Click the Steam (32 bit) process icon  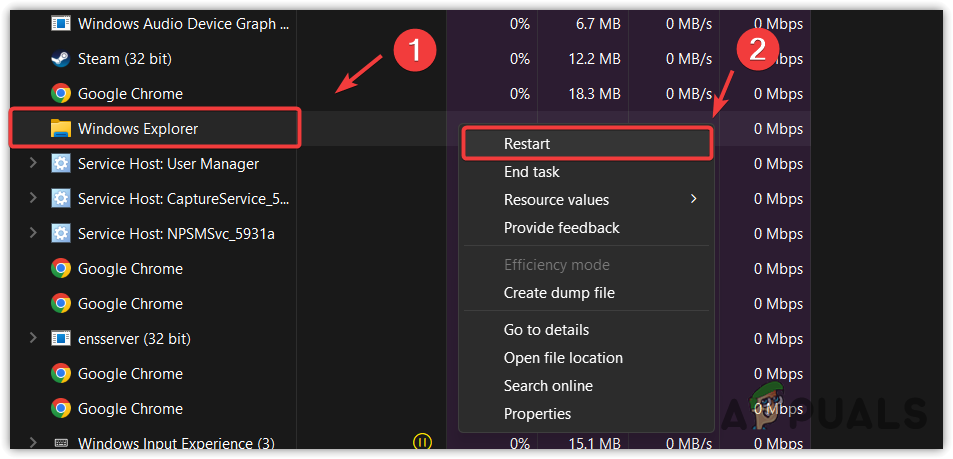pos(61,59)
